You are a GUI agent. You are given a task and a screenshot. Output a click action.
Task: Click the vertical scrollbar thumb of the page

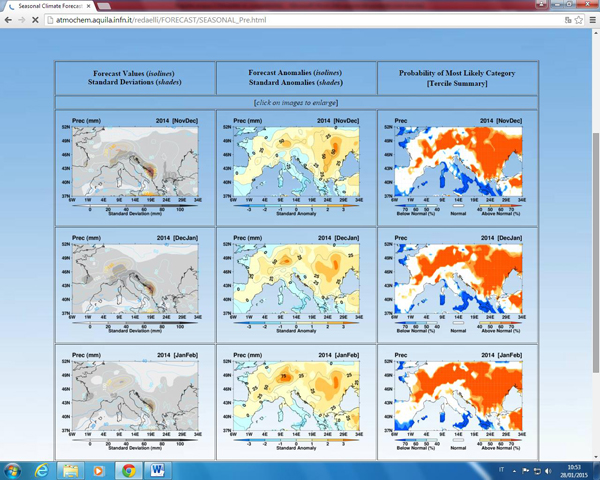coord(596,252)
